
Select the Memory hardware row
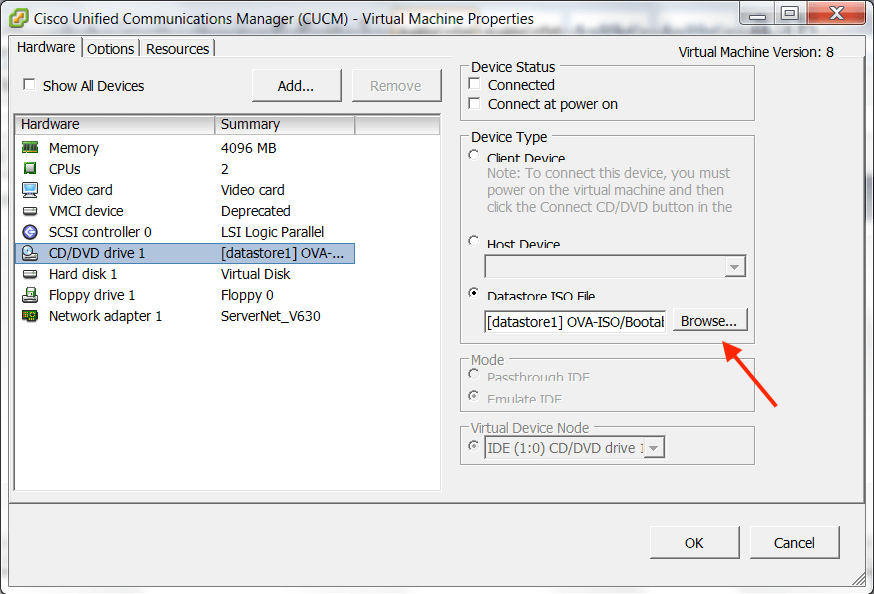pyautogui.click(x=185, y=148)
